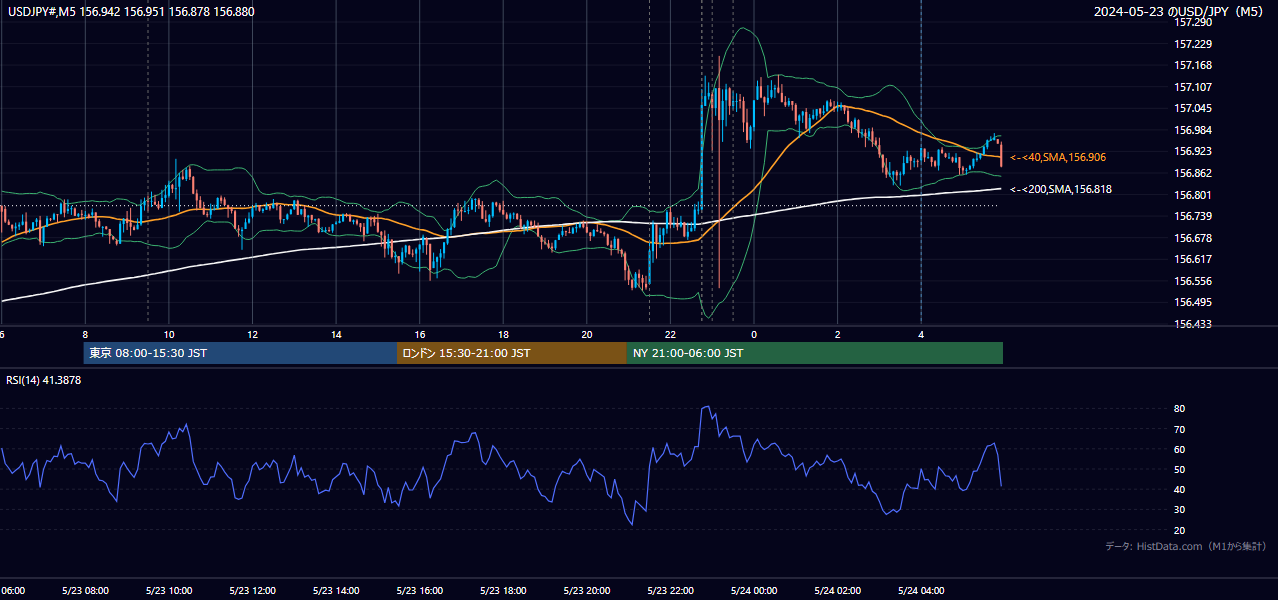Click the 5/23 20:00 date label
Viewport: 1278px width, 600px height.
point(587,591)
